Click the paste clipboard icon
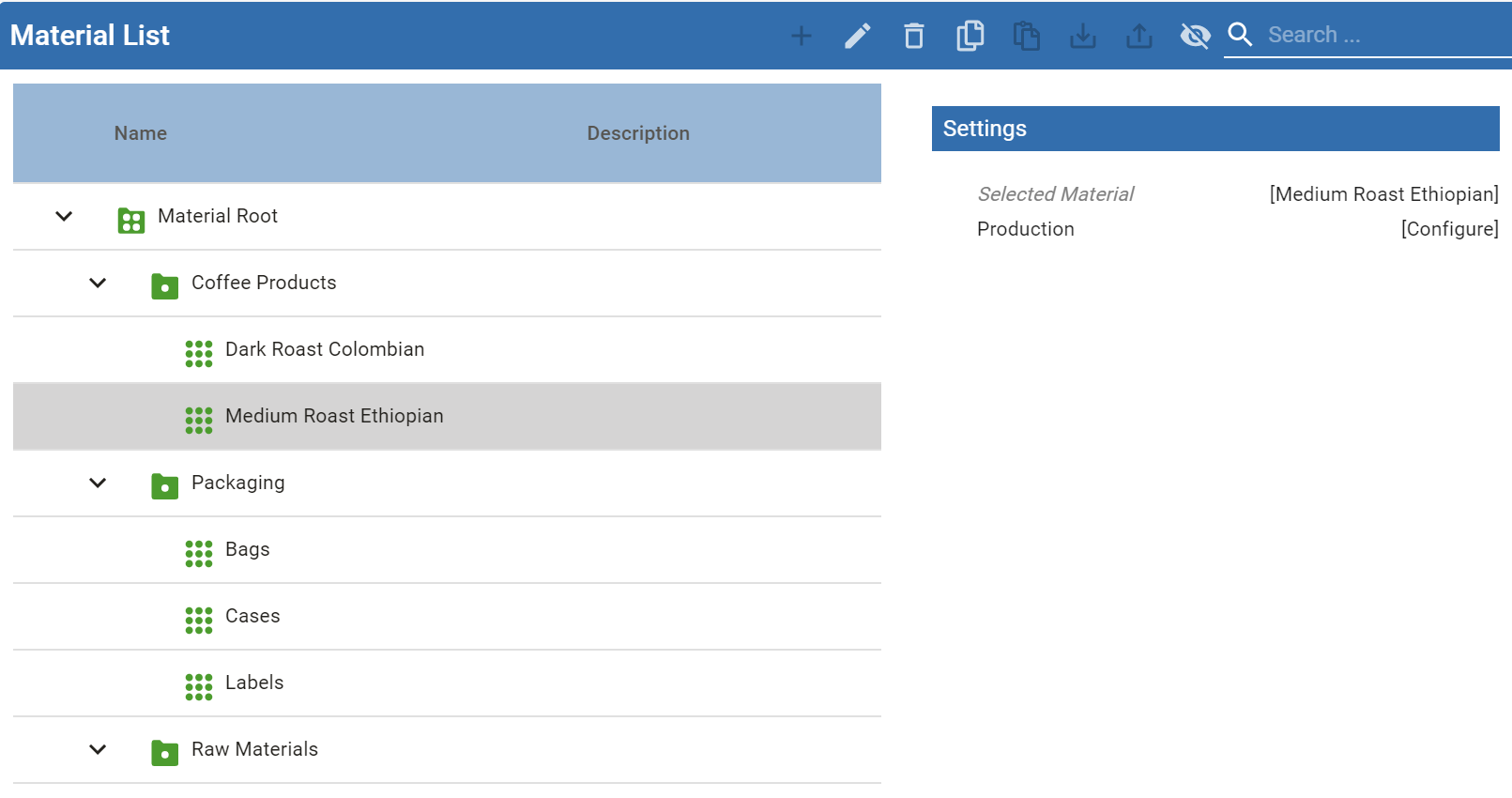1512x798 pixels. coord(1026,36)
